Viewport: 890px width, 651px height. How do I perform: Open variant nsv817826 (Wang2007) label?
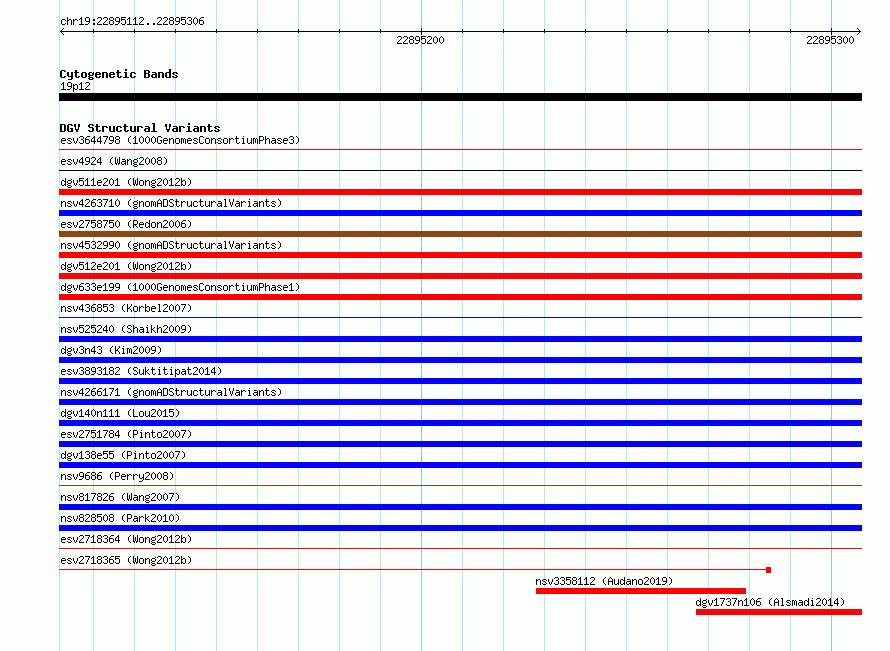tap(120, 497)
